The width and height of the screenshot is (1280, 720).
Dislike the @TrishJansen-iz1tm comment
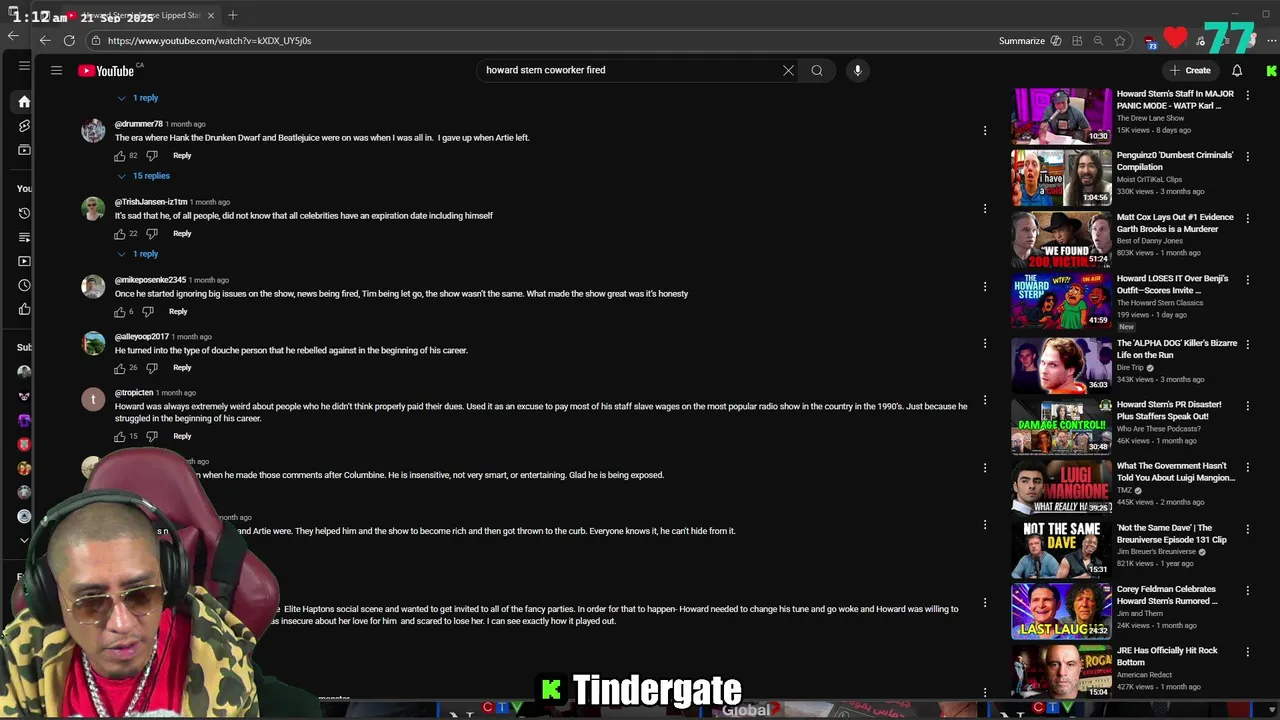coord(152,234)
